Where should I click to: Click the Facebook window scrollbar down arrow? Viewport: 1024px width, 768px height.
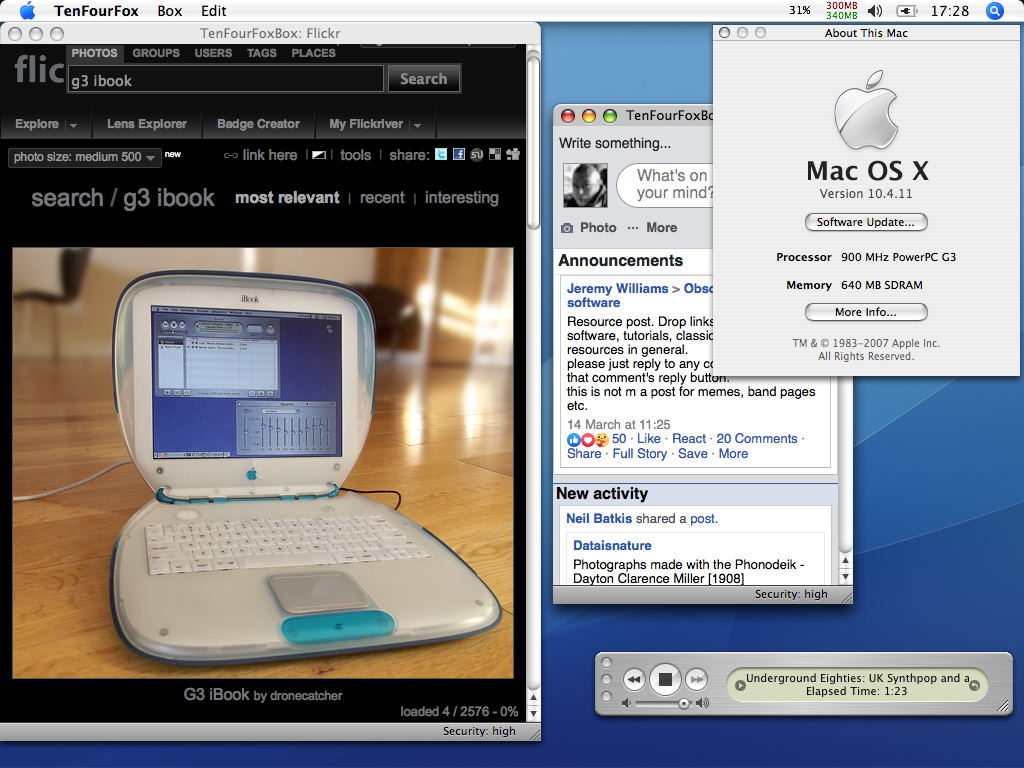tap(845, 577)
